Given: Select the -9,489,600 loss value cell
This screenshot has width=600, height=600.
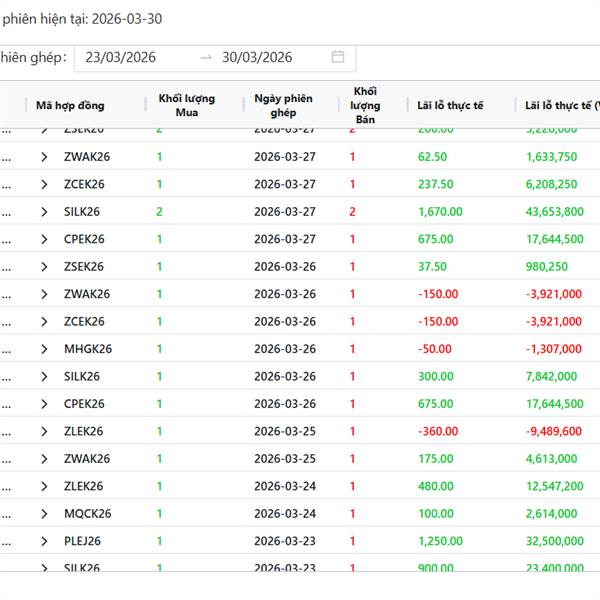Looking at the screenshot, I should 553,431.
